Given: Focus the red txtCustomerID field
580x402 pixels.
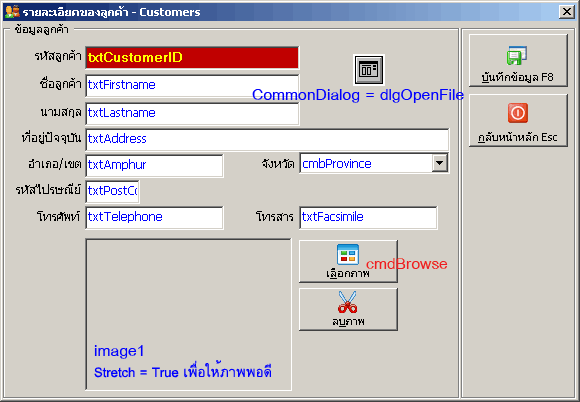Looking at the screenshot, I should [192, 58].
